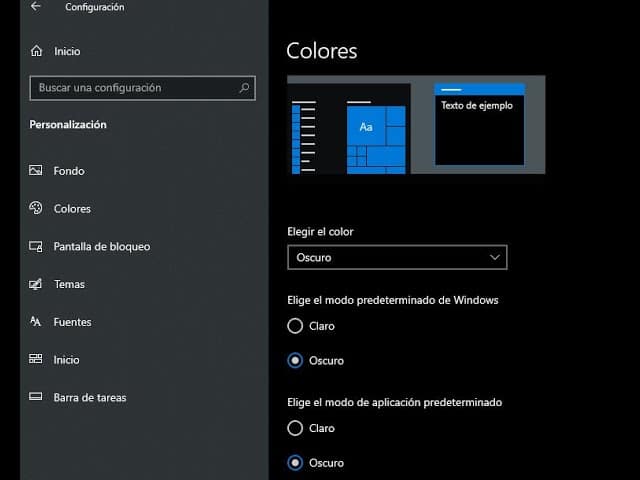Open the Fondo settings page

pyautogui.click(x=69, y=171)
